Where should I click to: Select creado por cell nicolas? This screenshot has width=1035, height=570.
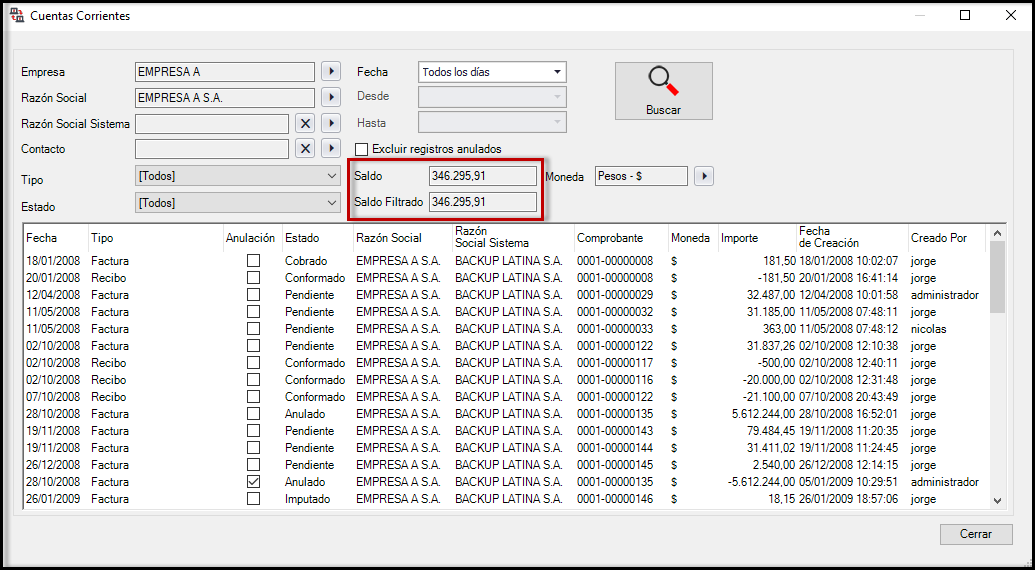click(x=929, y=329)
